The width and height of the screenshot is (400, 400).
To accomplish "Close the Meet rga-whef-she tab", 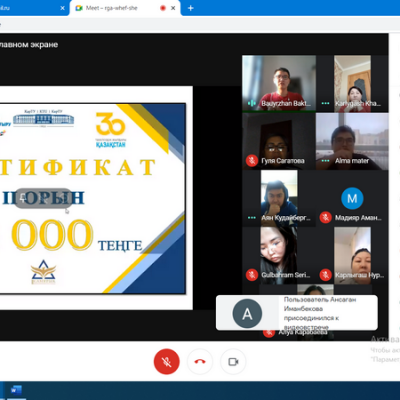I will tap(173, 8).
